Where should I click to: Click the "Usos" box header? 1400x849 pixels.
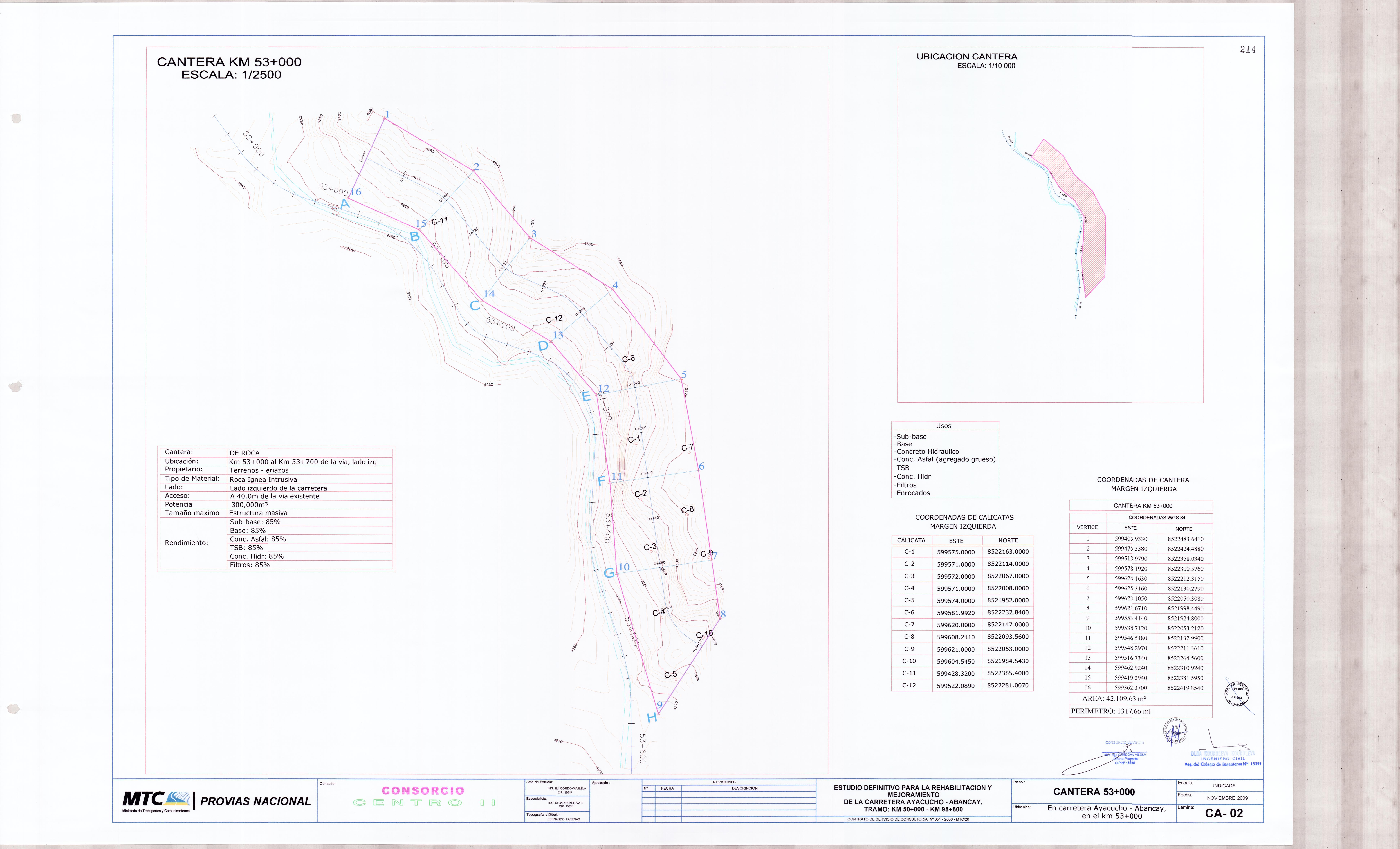(944, 426)
